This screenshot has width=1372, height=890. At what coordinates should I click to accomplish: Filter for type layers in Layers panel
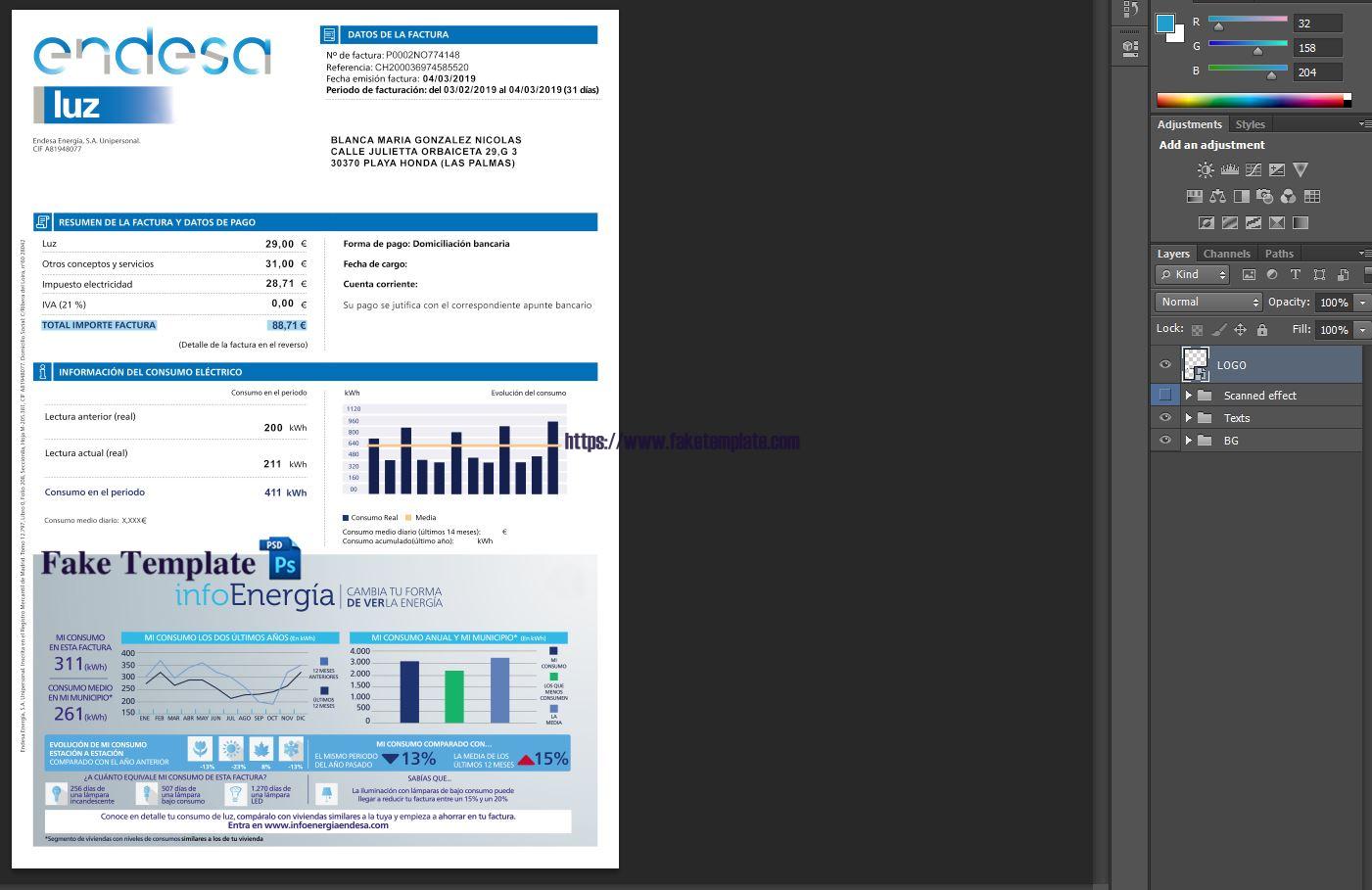point(1296,274)
